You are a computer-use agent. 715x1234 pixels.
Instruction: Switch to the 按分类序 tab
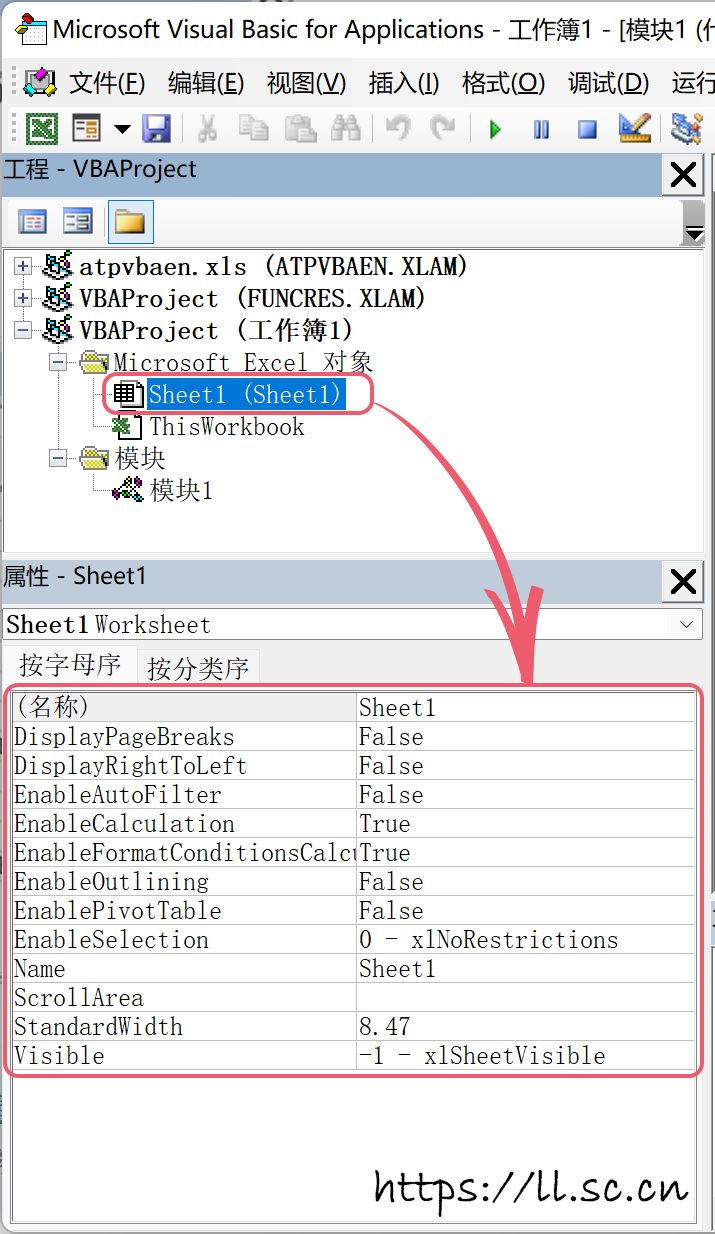(198, 668)
